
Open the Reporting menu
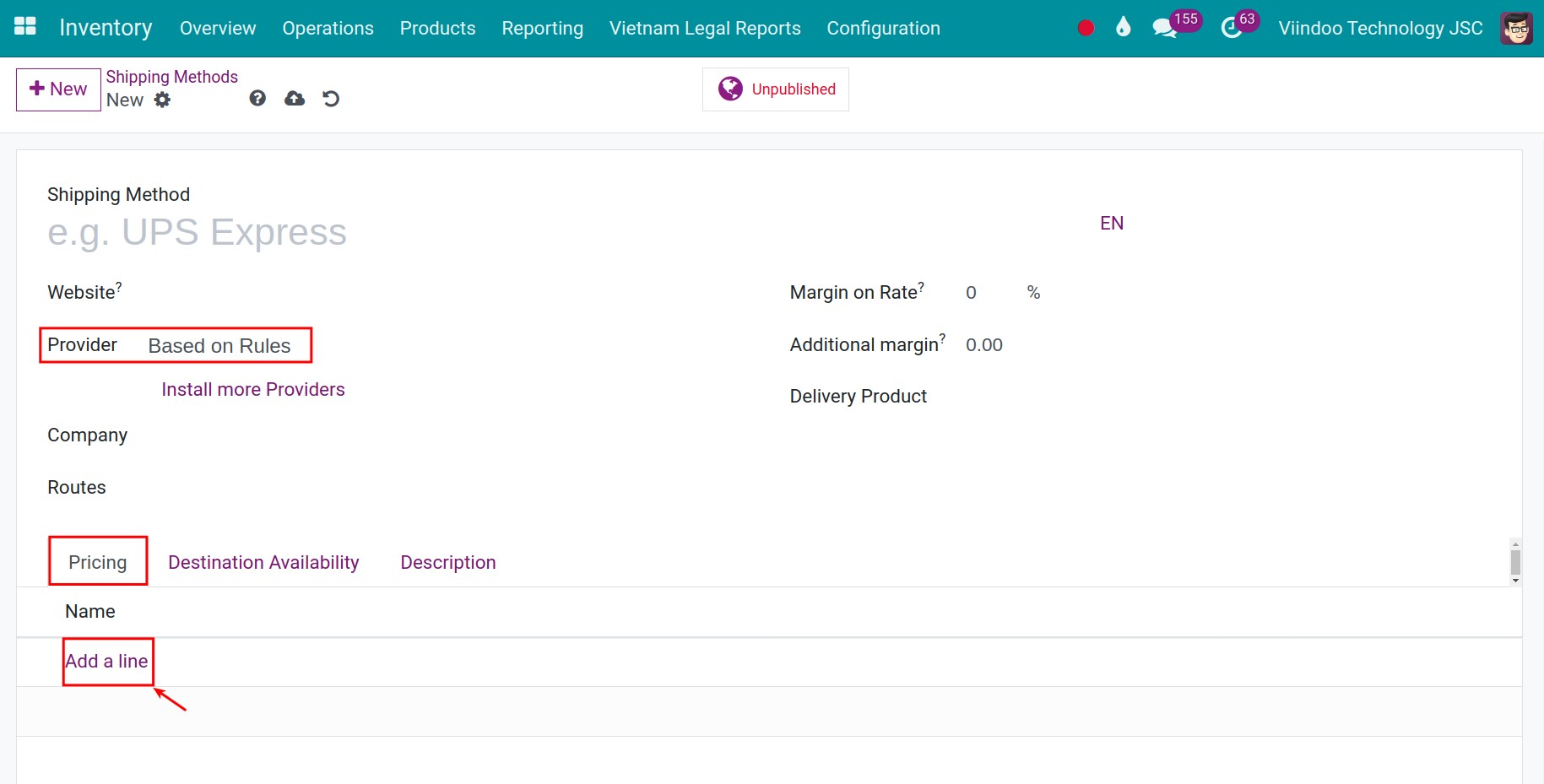pos(542,28)
